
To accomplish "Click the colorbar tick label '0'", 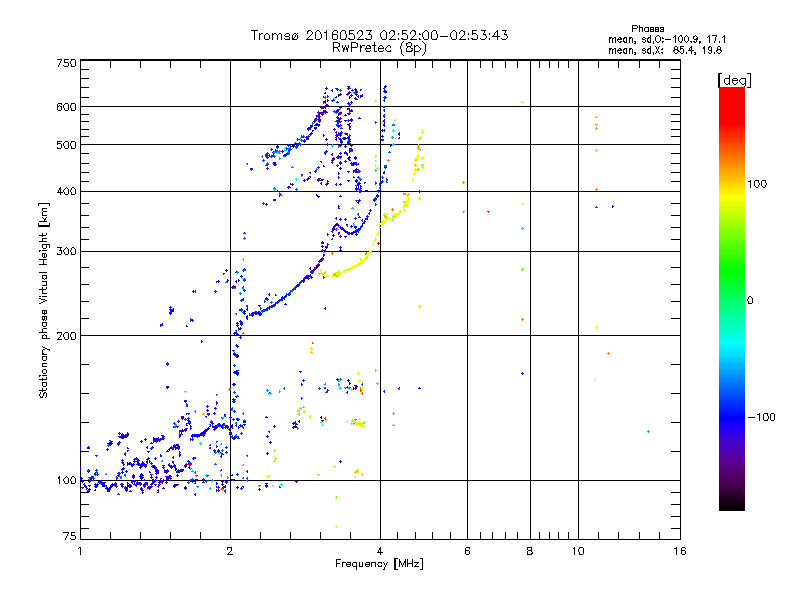I will (x=750, y=301).
